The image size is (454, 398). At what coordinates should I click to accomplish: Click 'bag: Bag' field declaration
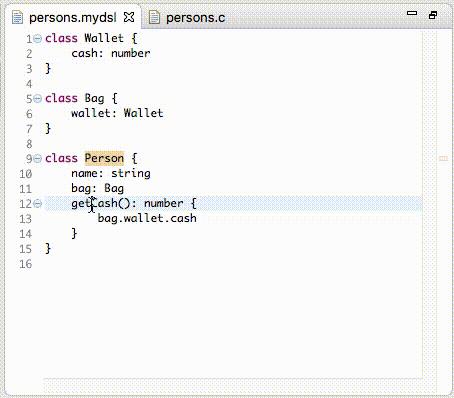click(97, 188)
